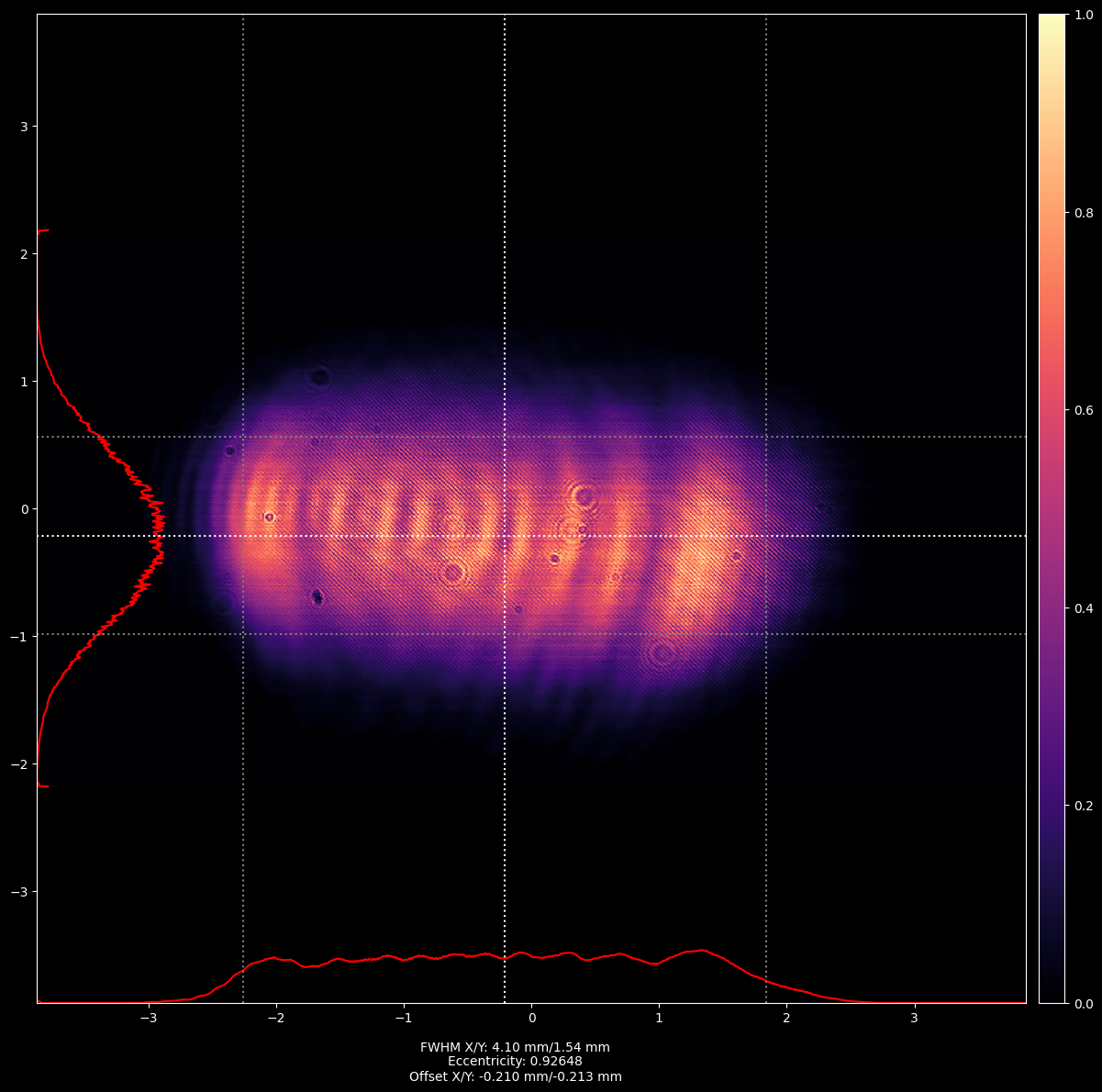
Task: Click the 0.6 colorbar tick label
Action: [1084, 410]
